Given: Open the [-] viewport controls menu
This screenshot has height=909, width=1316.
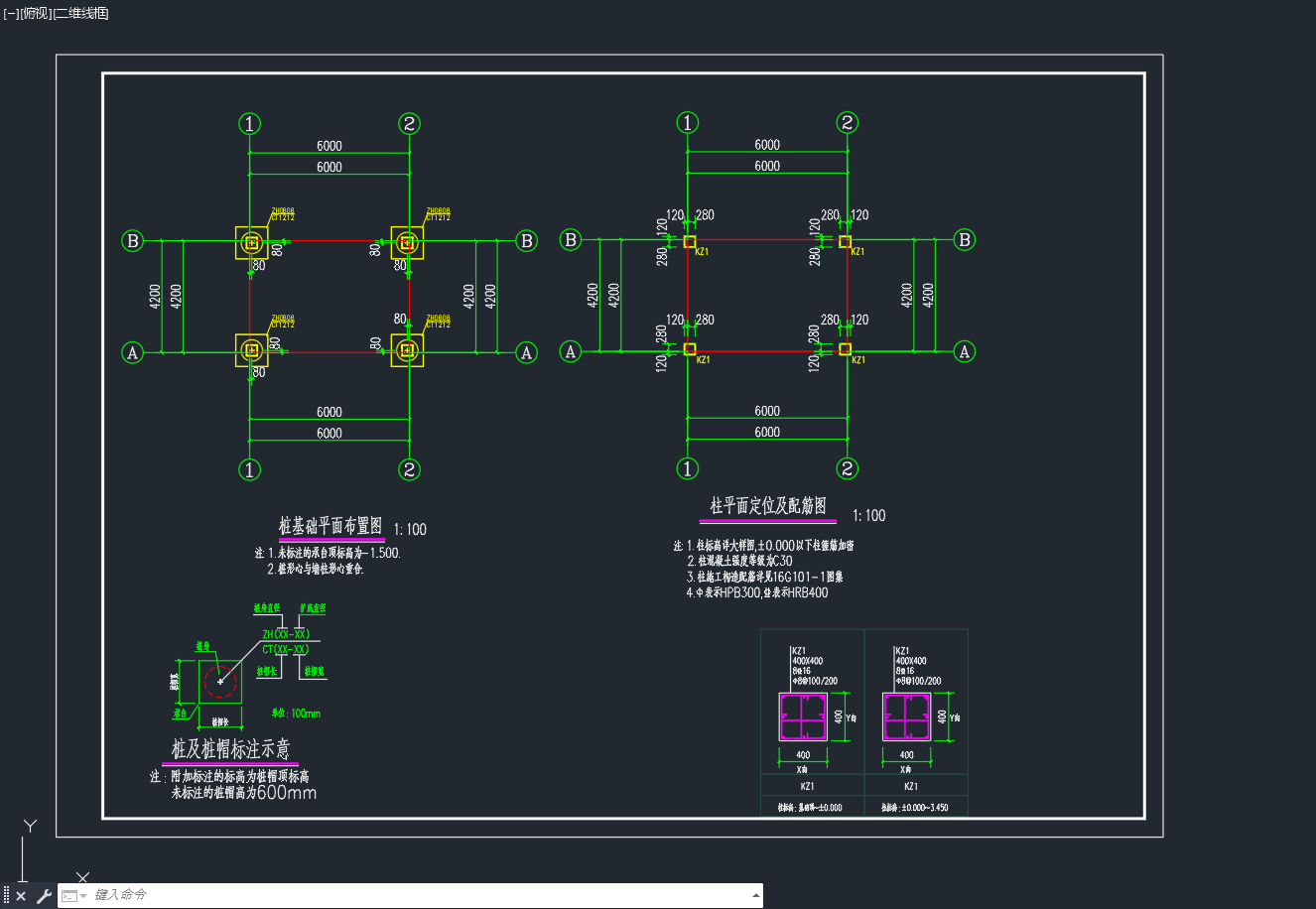Looking at the screenshot, I should click(x=11, y=13).
